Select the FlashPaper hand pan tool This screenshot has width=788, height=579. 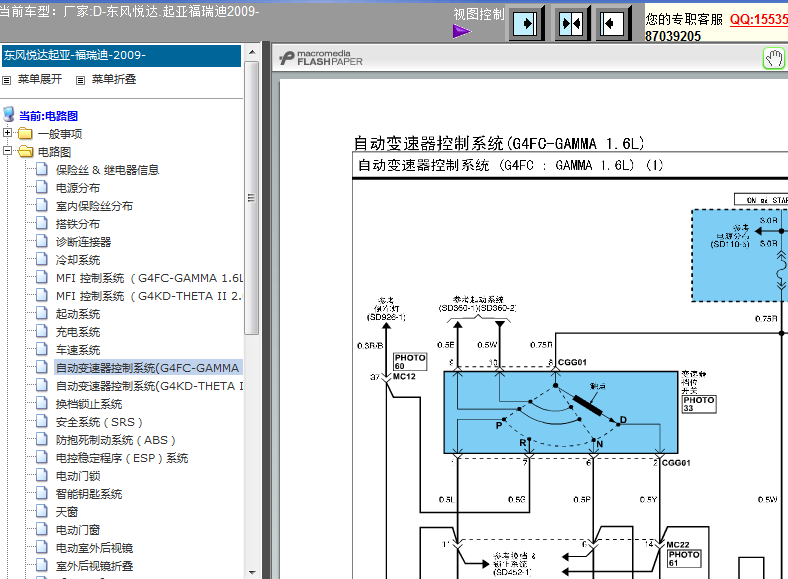point(774,58)
